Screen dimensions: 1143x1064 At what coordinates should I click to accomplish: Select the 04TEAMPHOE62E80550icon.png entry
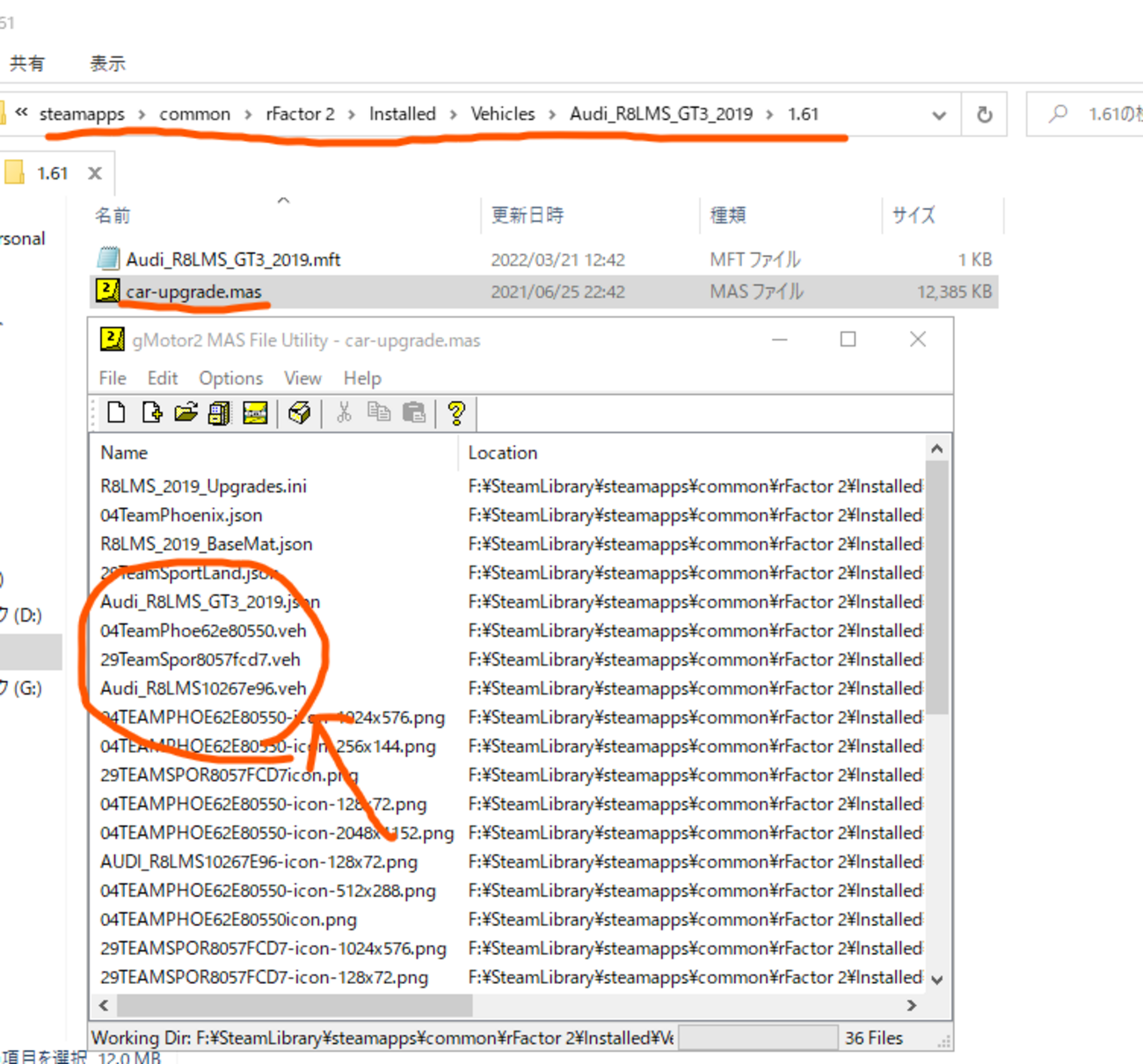pos(229,920)
